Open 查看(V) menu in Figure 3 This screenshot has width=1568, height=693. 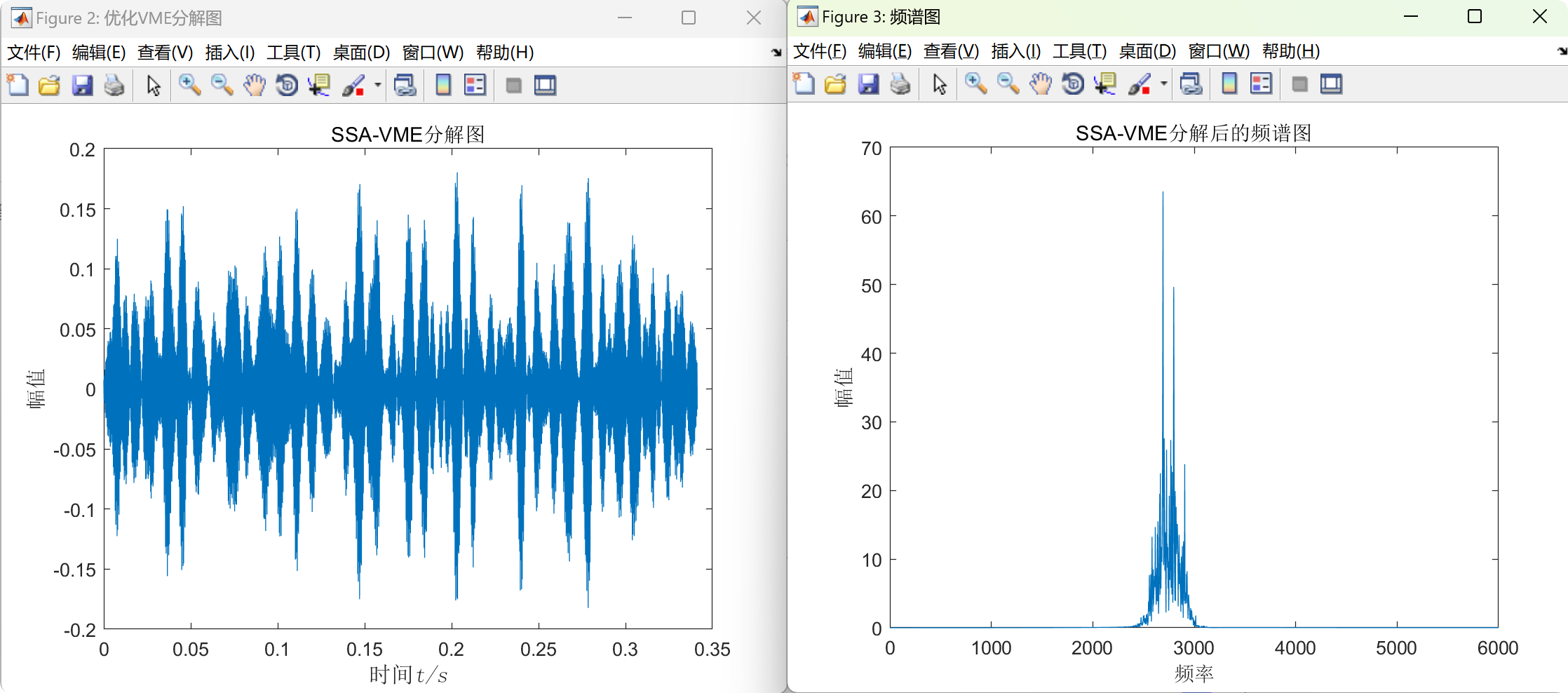pyautogui.click(x=951, y=51)
